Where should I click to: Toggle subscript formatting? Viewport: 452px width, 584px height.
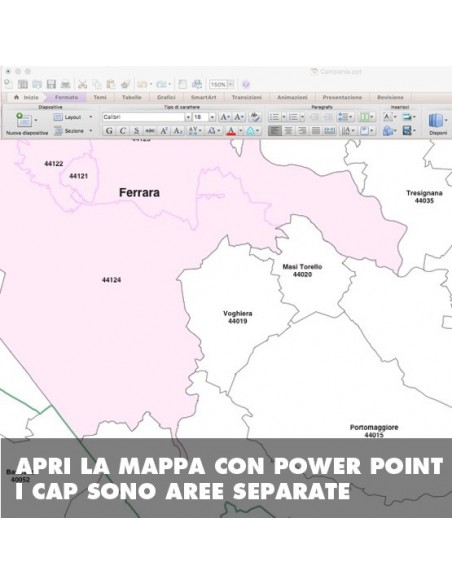(178, 130)
